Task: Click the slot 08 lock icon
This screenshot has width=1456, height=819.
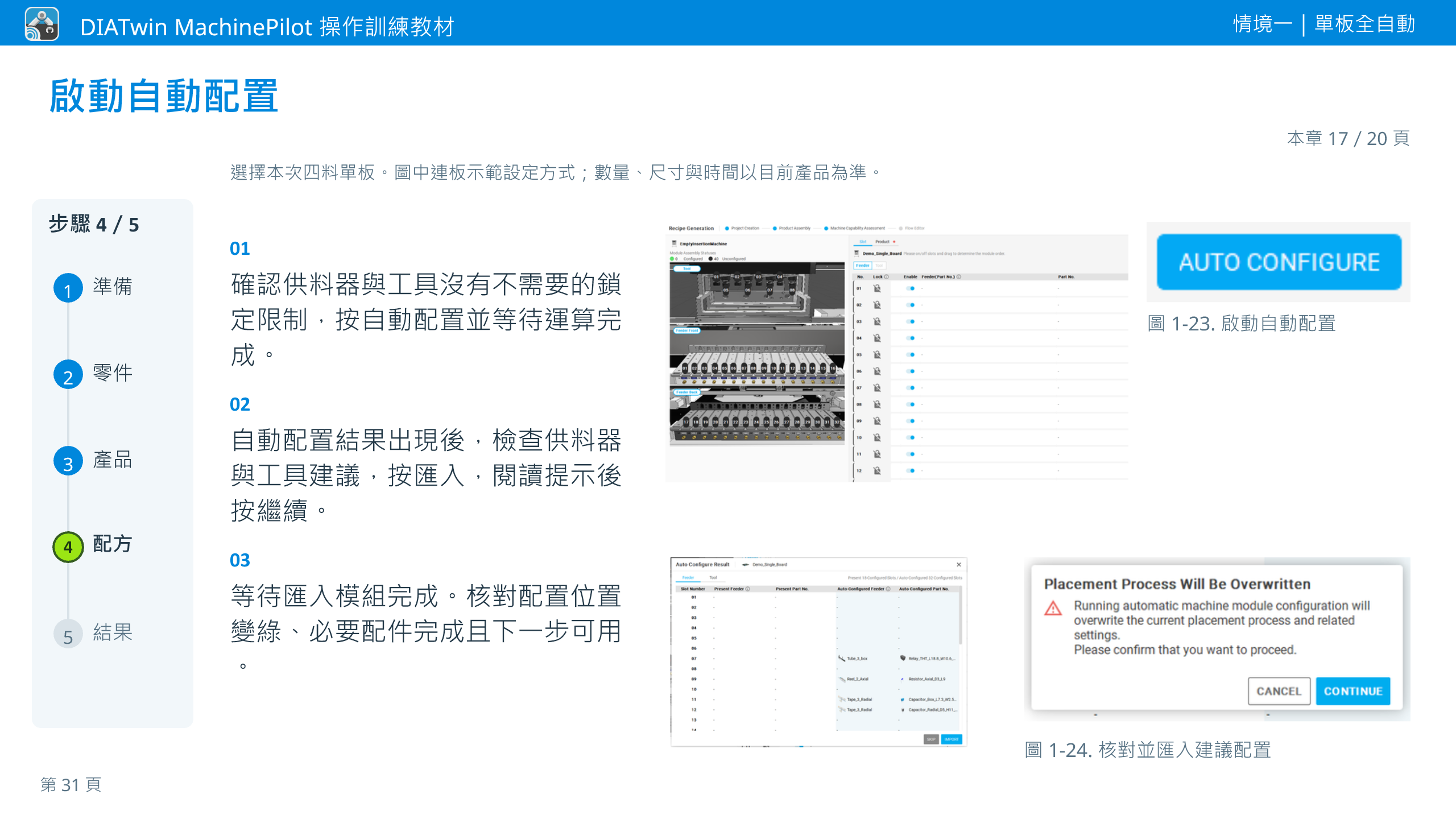Action: coord(877,404)
